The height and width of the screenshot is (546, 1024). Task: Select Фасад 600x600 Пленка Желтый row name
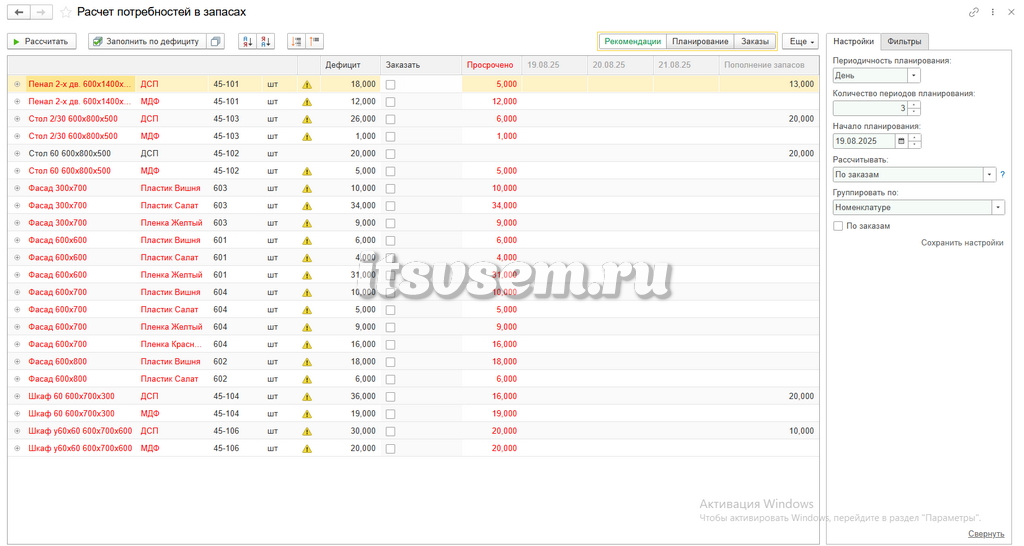pyautogui.click(x=57, y=275)
